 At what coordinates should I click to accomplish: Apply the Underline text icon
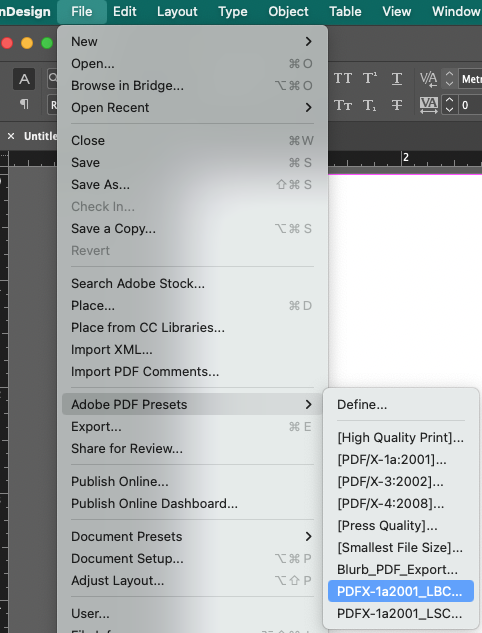[397, 78]
